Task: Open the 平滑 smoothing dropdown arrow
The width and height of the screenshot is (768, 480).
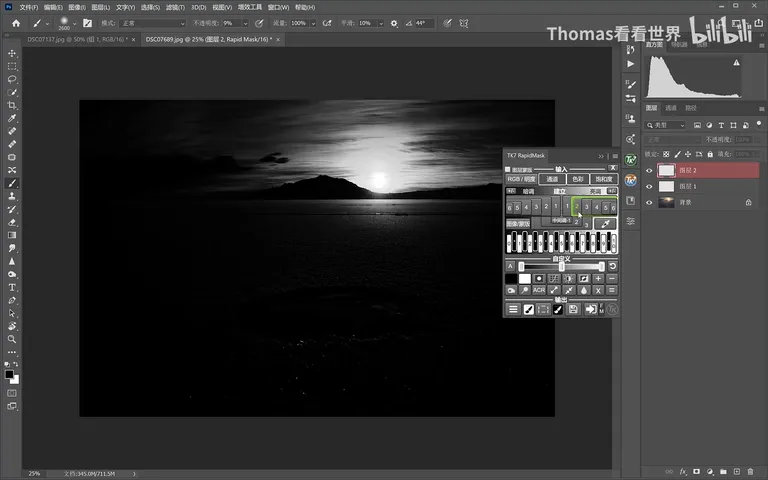Action: click(x=381, y=24)
